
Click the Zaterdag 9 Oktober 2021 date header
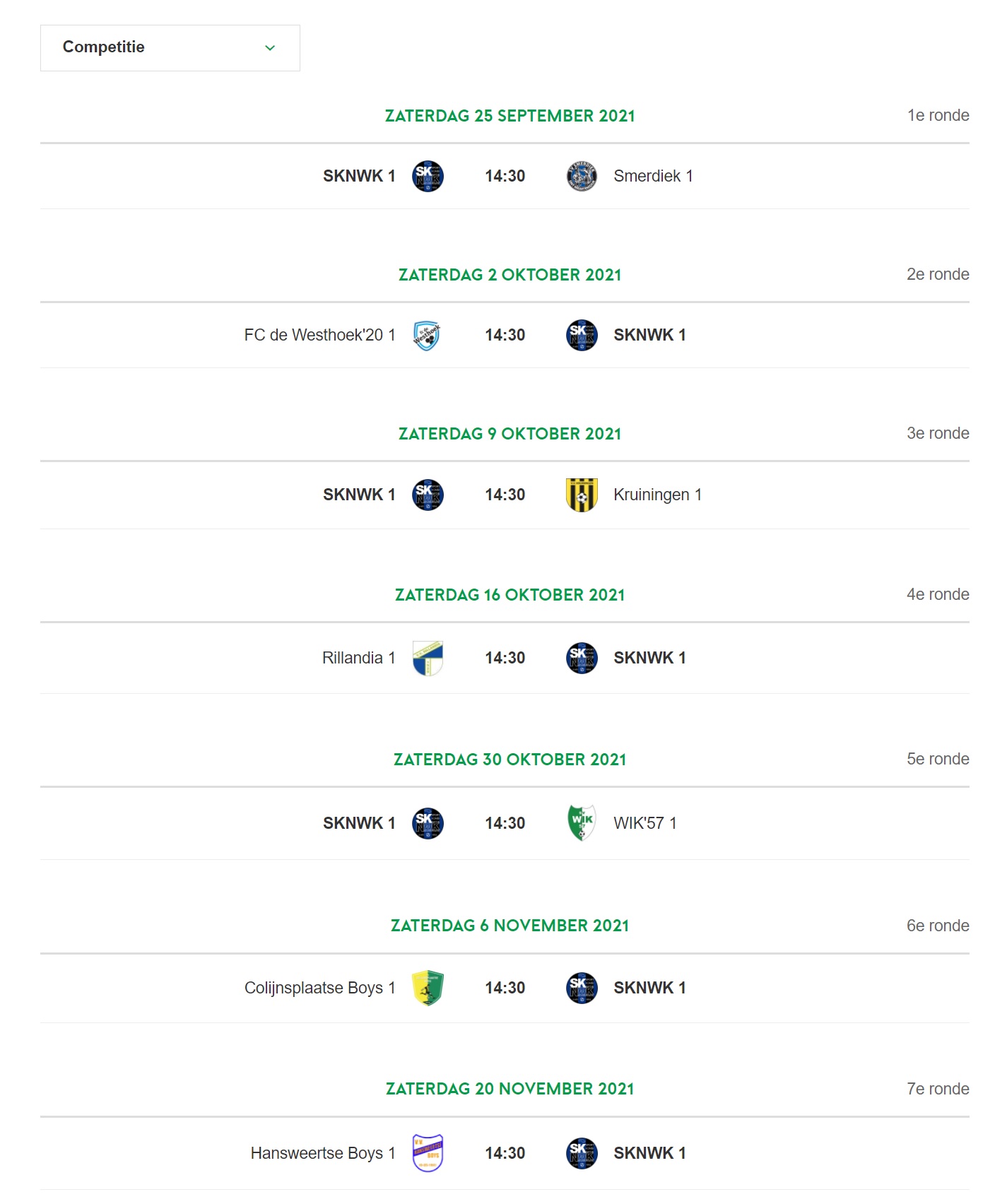tap(510, 434)
